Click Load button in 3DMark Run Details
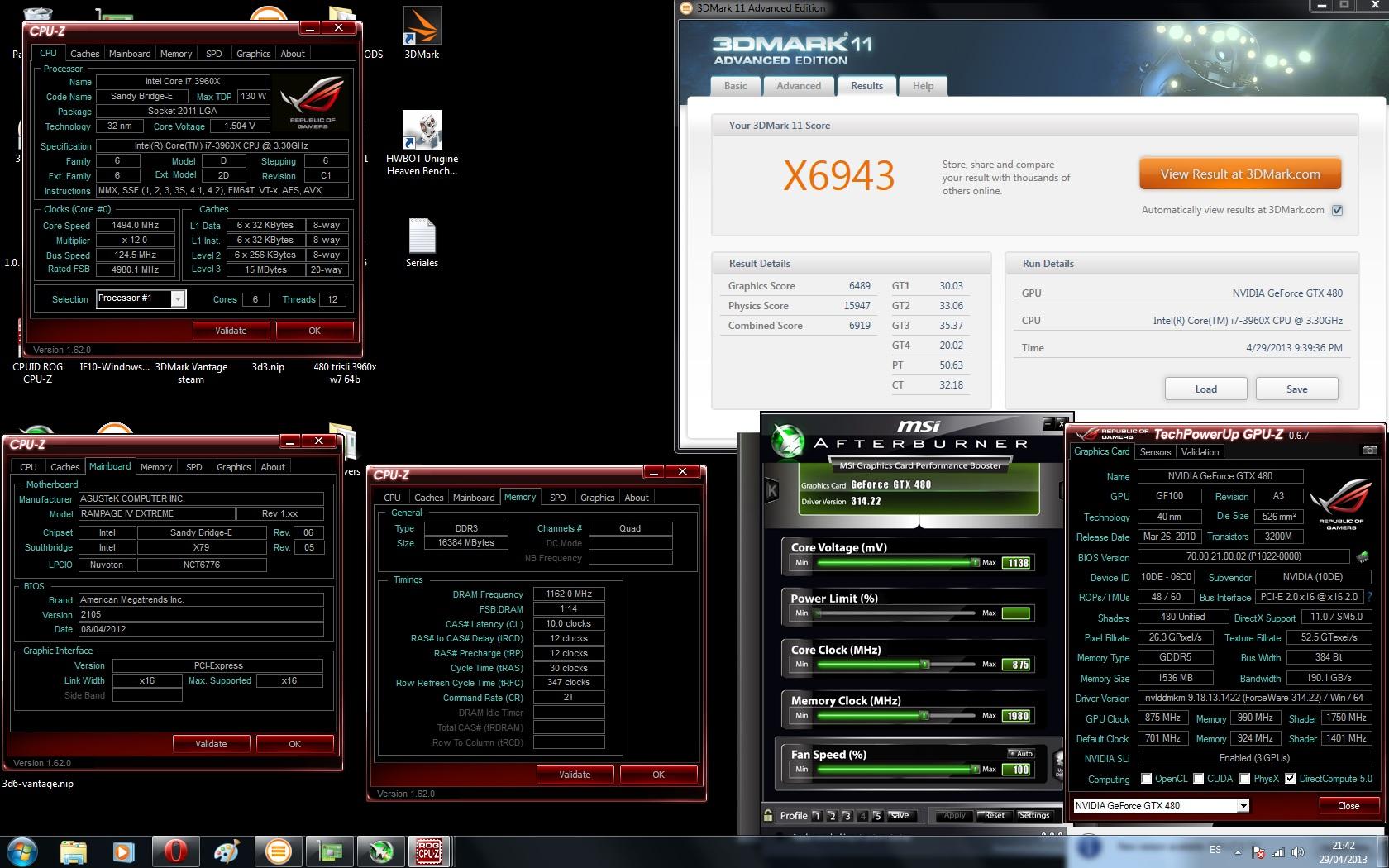 click(x=1205, y=389)
